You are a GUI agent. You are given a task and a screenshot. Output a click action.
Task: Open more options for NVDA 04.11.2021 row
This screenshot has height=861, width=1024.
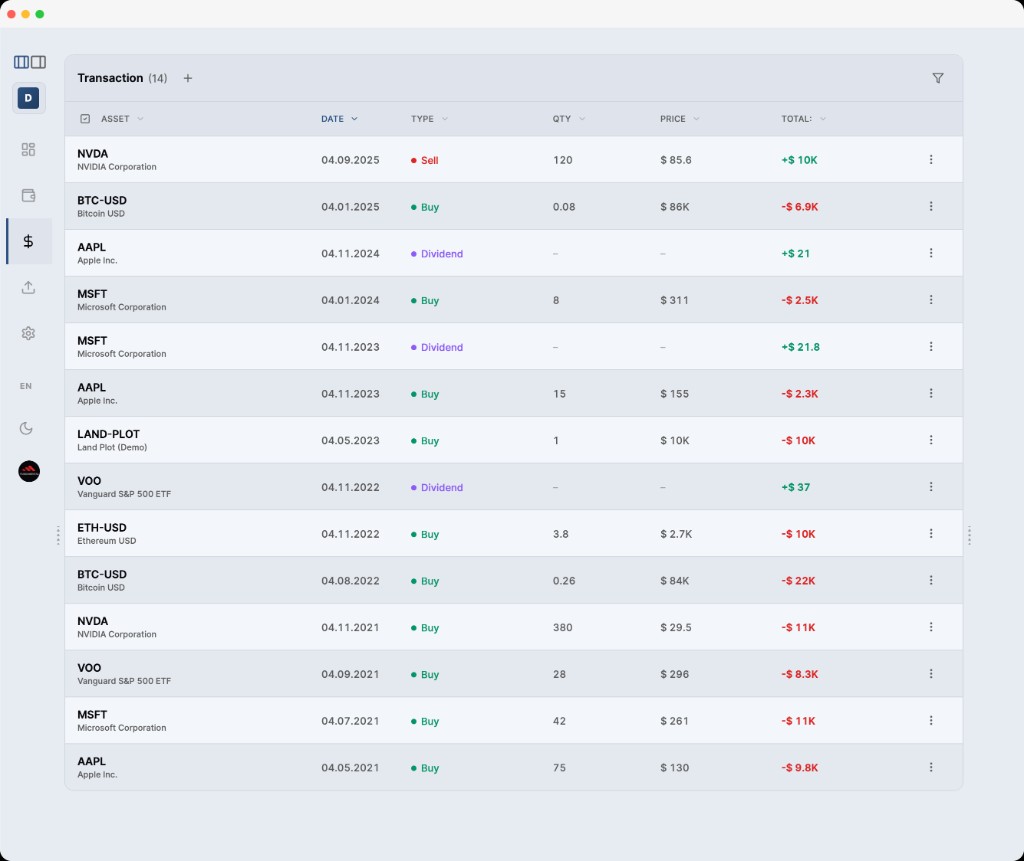[931, 627]
